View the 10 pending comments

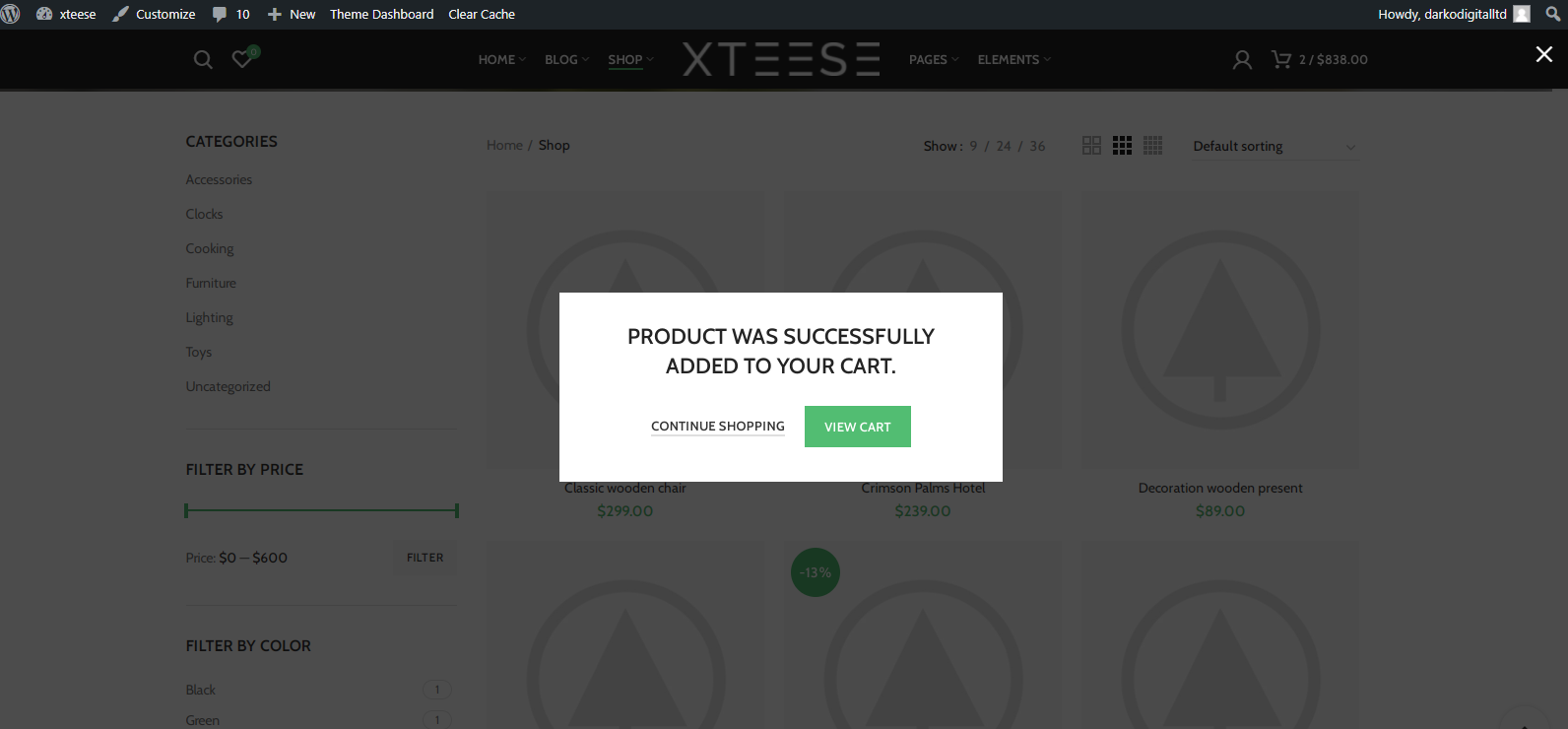pyautogui.click(x=231, y=14)
